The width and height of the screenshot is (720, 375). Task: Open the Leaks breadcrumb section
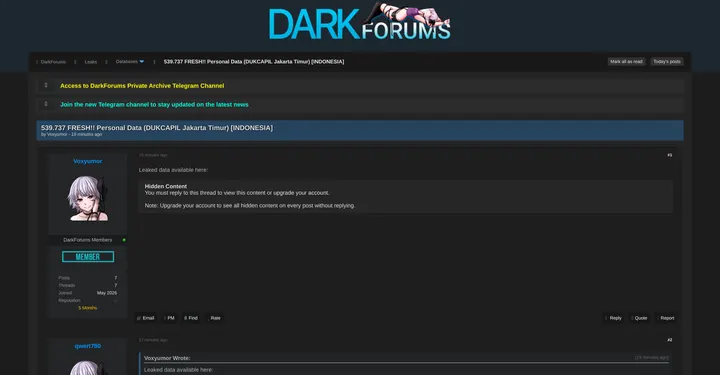pyautogui.click(x=90, y=62)
